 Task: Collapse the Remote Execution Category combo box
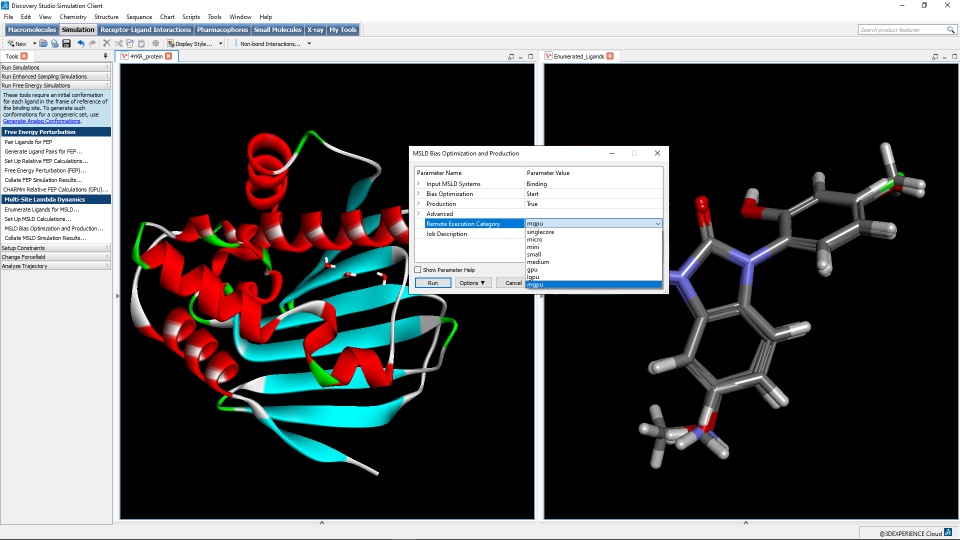[658, 223]
